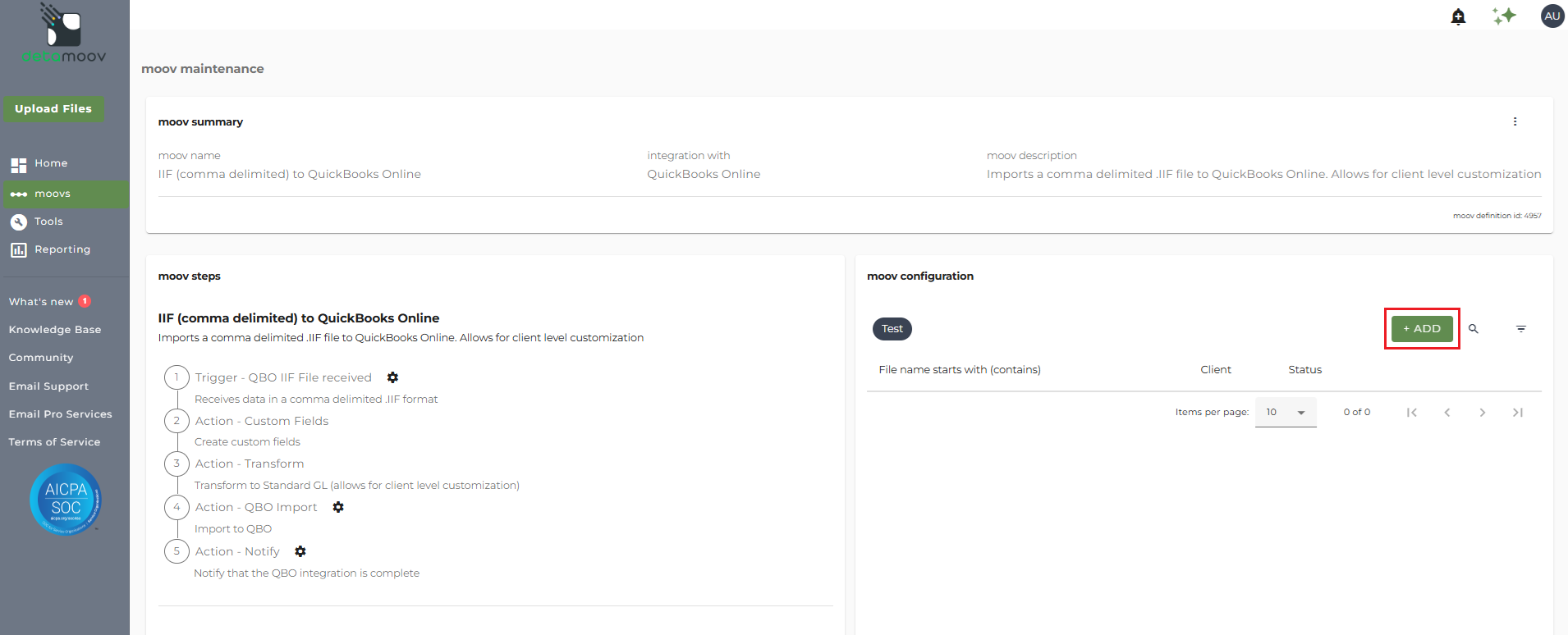This screenshot has height=635, width=1568.
Task: Open the Items per page dropdown
Action: [1286, 412]
